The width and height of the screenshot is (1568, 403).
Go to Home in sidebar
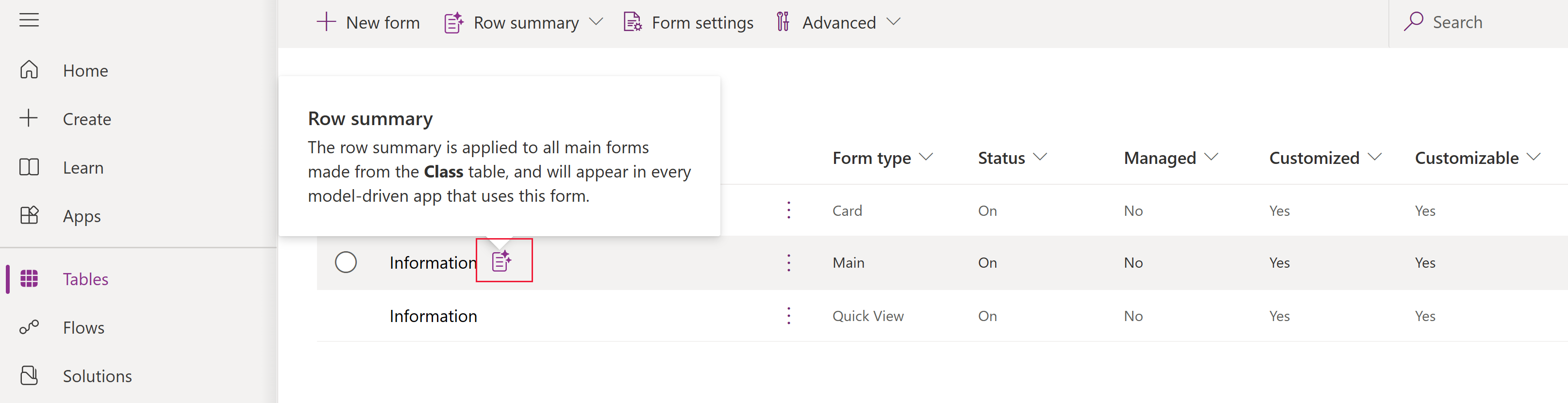coord(85,70)
